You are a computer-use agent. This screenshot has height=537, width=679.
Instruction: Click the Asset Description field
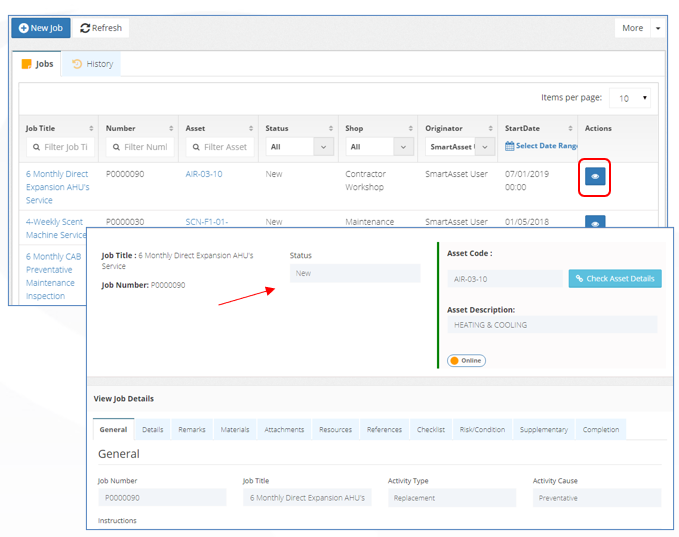point(552,325)
